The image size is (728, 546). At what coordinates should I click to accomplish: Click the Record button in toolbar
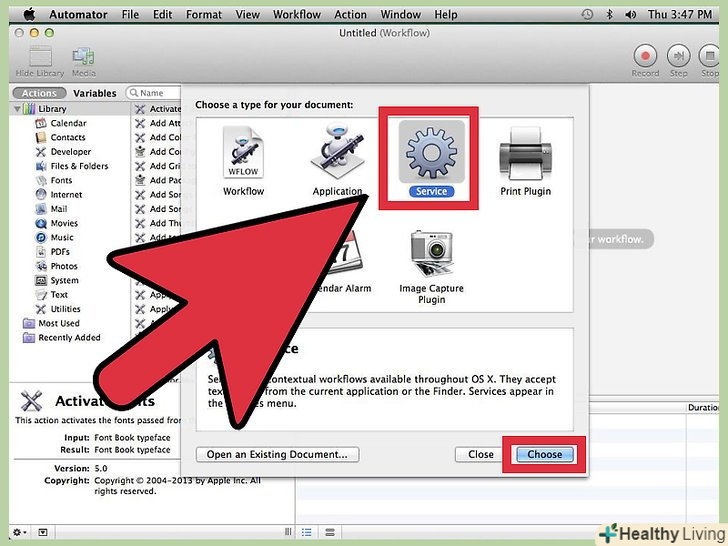(x=645, y=56)
